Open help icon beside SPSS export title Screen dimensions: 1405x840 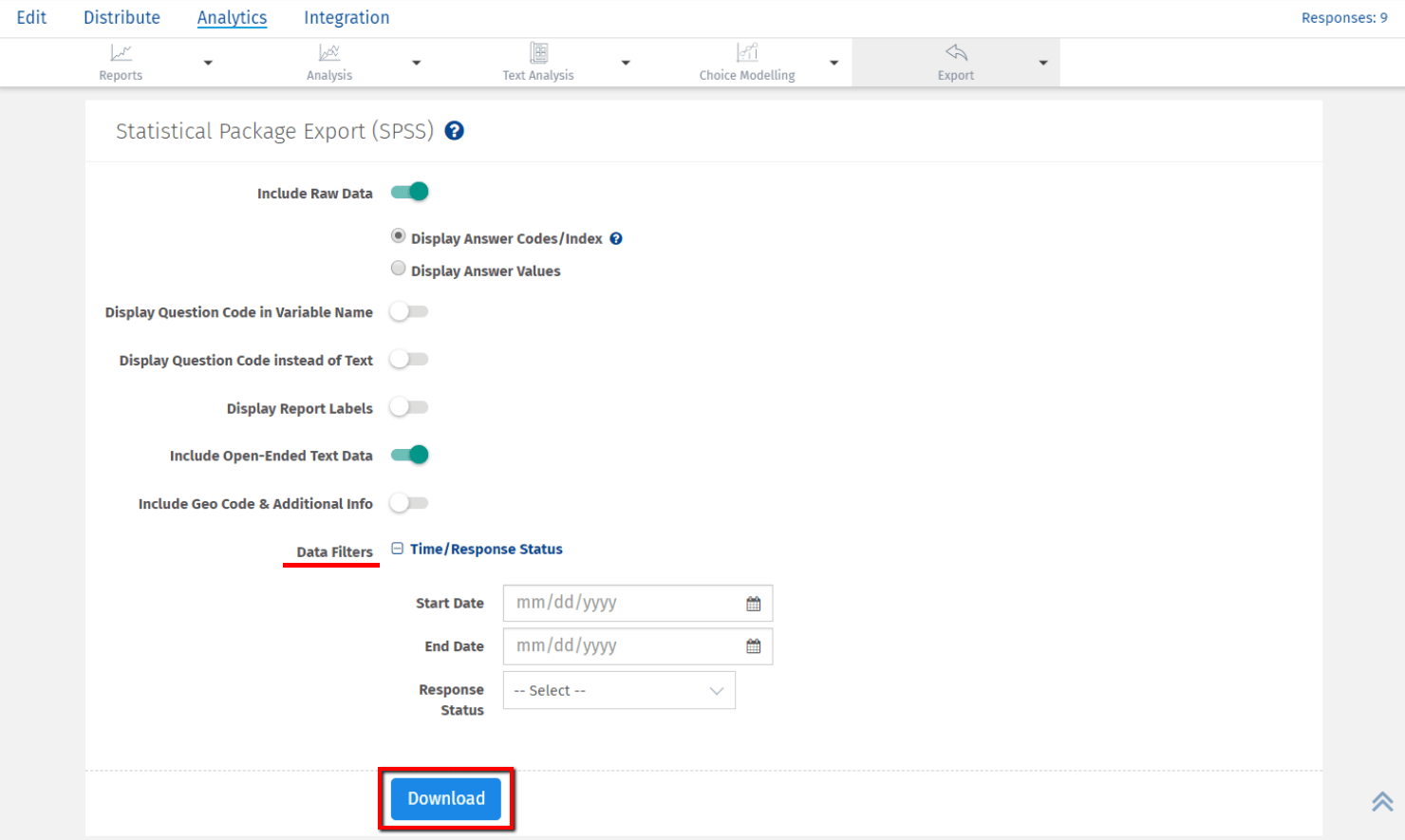click(455, 131)
